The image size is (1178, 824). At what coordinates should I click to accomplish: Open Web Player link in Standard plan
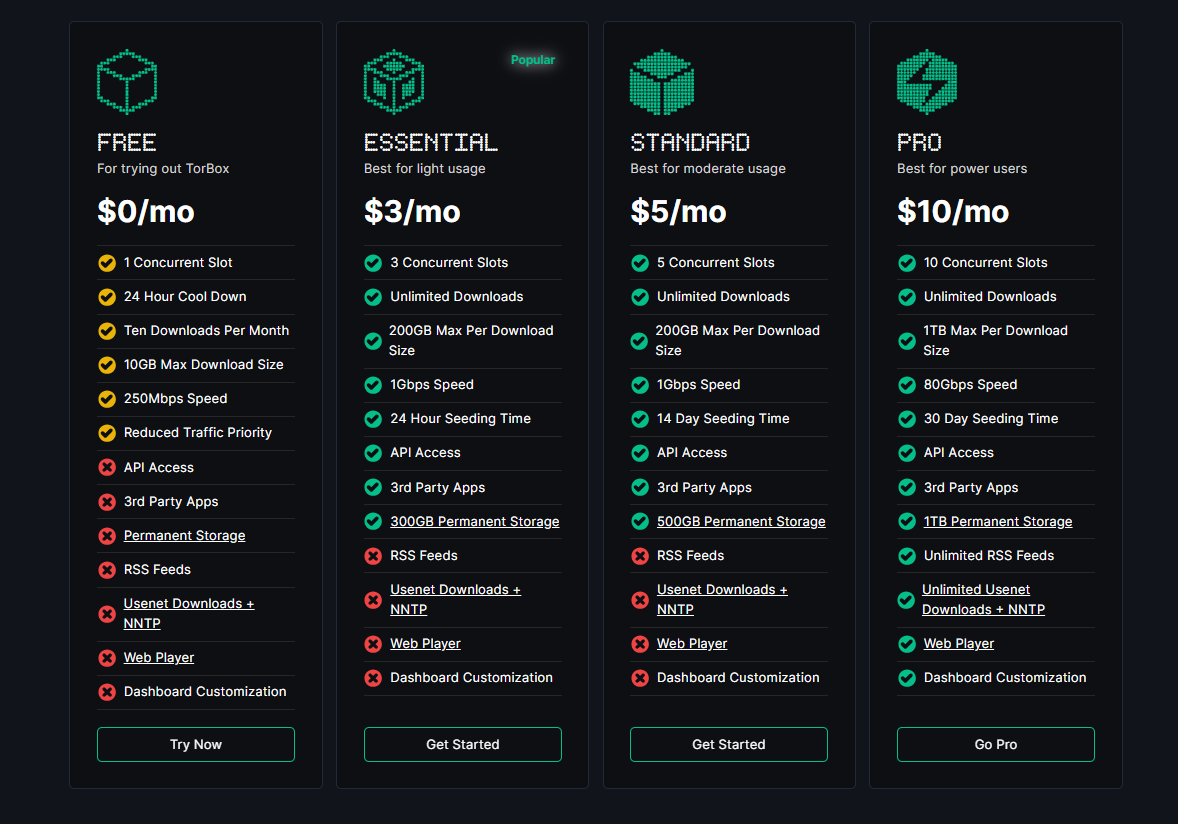692,644
